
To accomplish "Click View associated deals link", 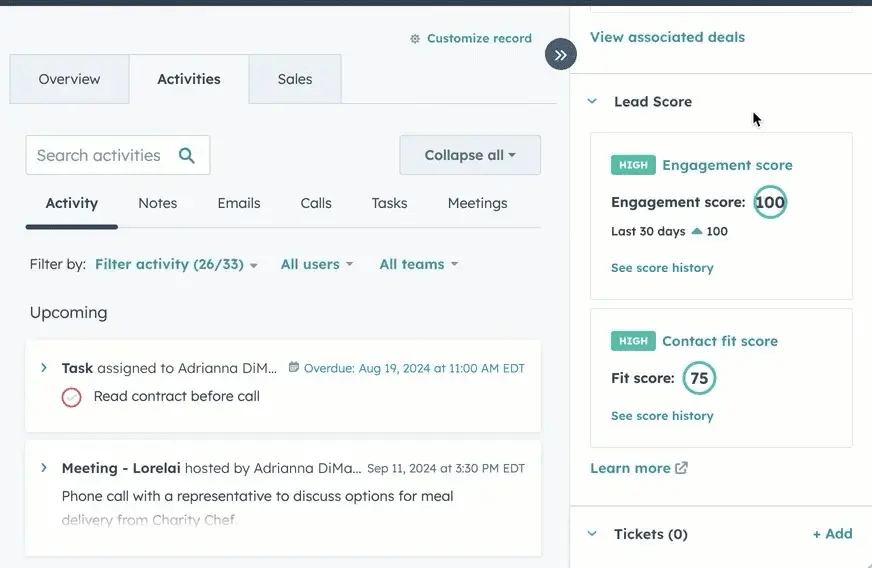I will point(667,37).
